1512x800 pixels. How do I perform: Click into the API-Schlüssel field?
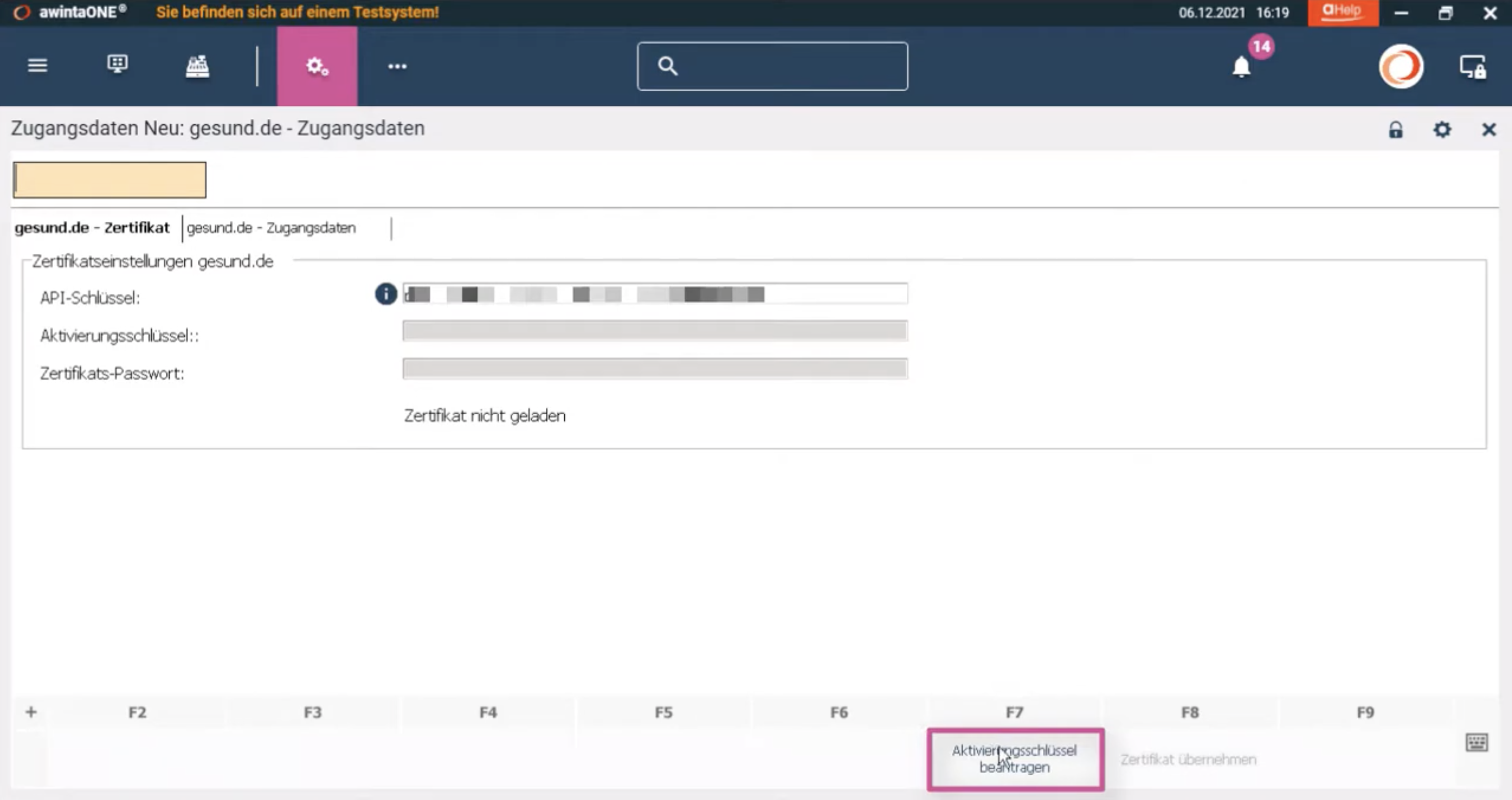coord(655,293)
